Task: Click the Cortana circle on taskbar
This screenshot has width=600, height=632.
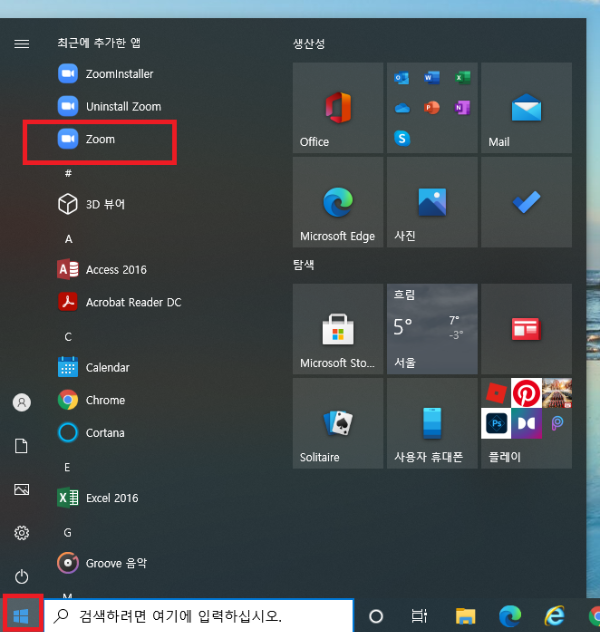Action: [376, 616]
